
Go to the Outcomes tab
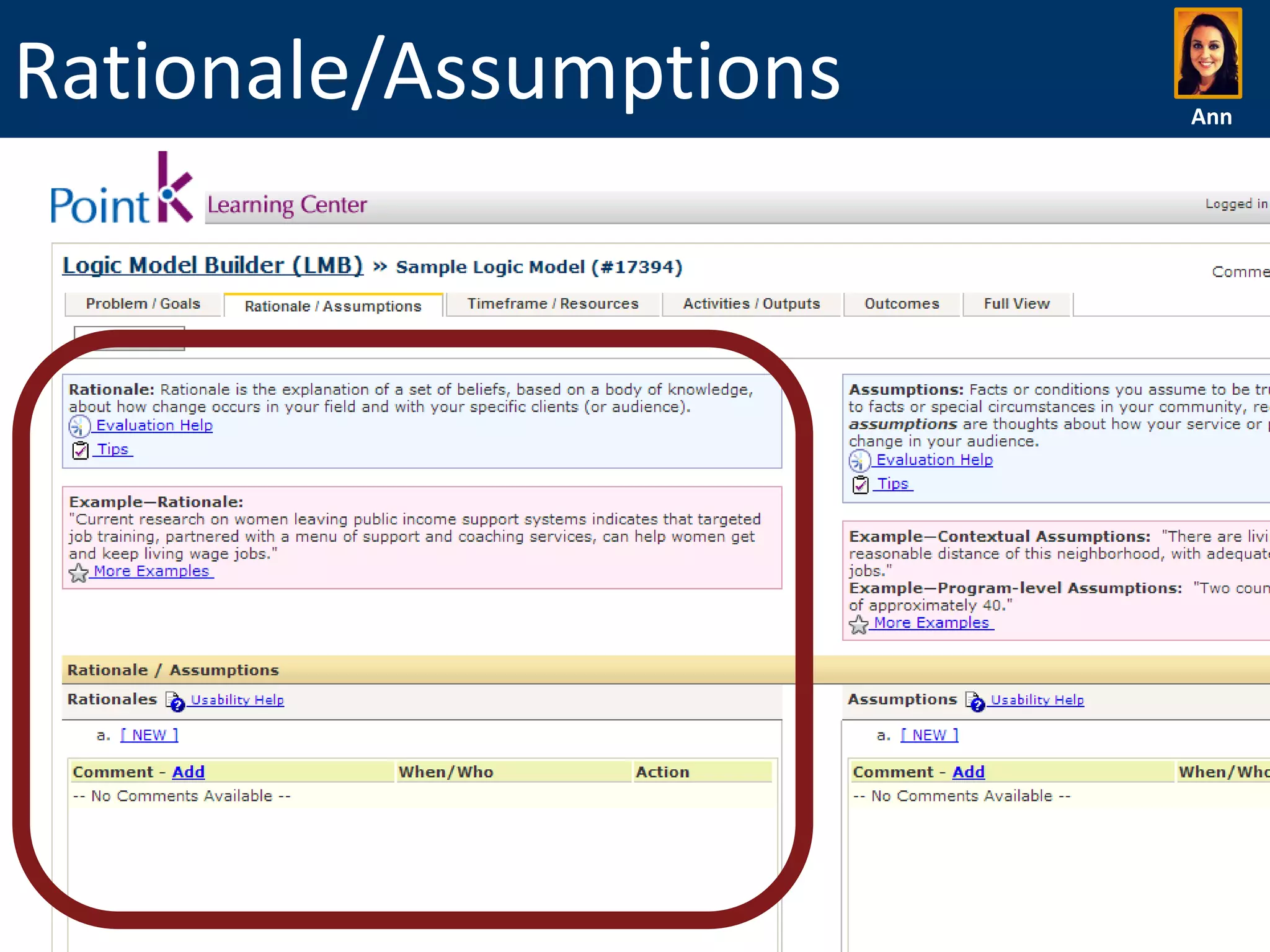click(902, 304)
